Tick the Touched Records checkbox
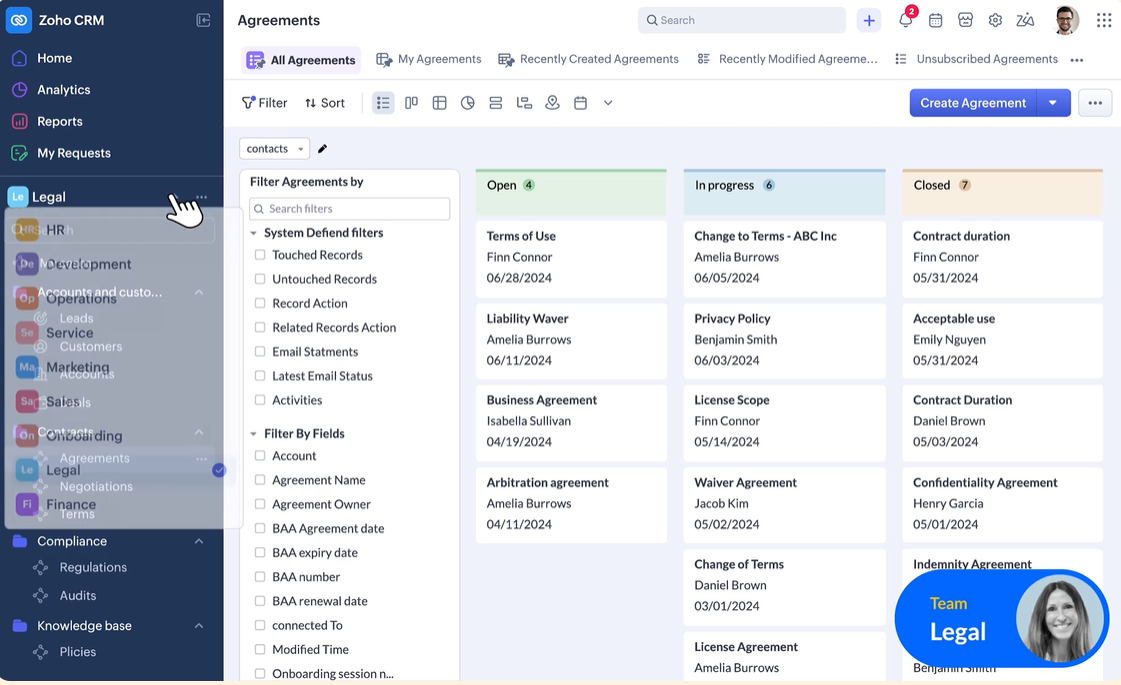 (x=260, y=255)
